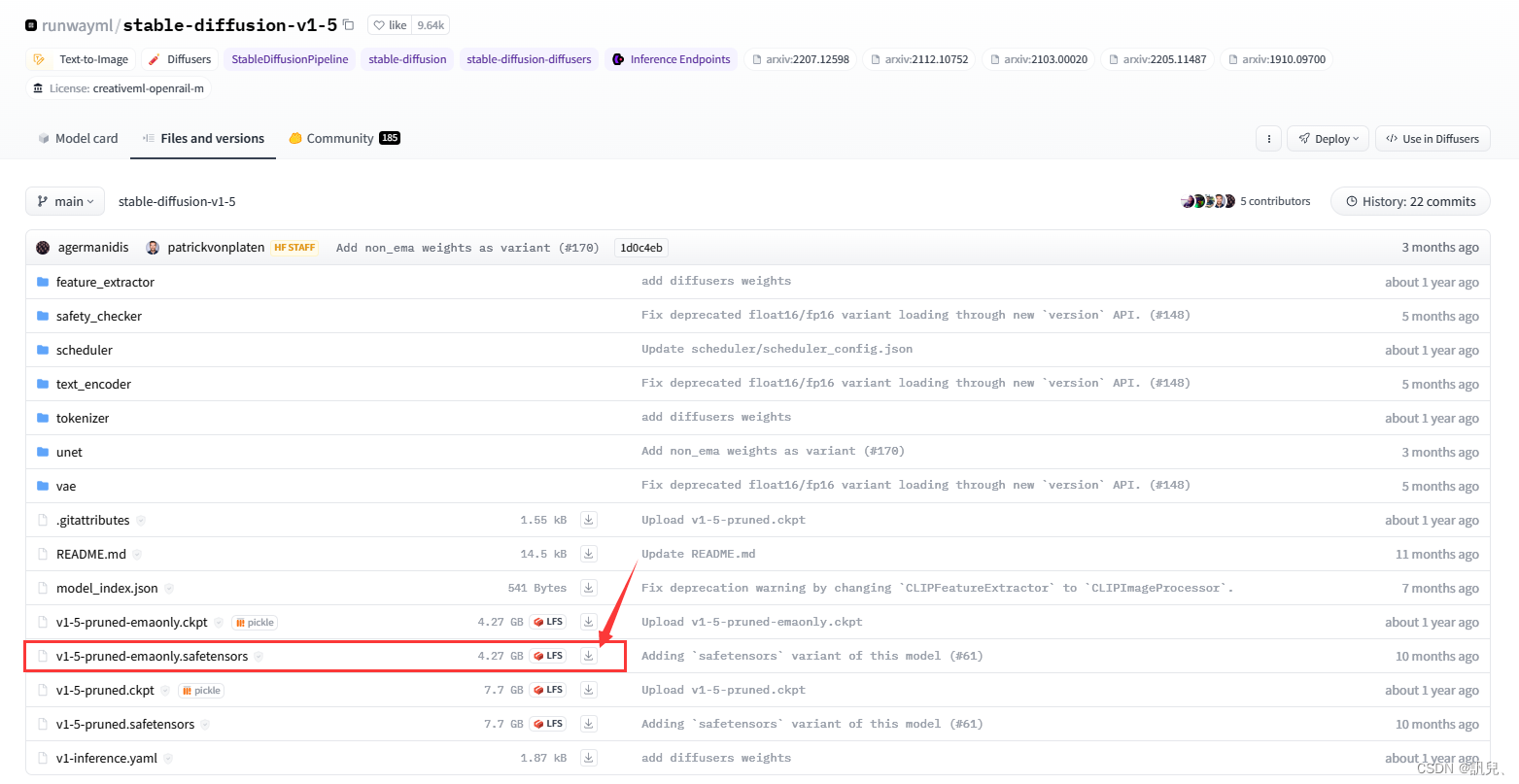
Task: Open patrickvonplaten user profile
Action: click(x=216, y=248)
